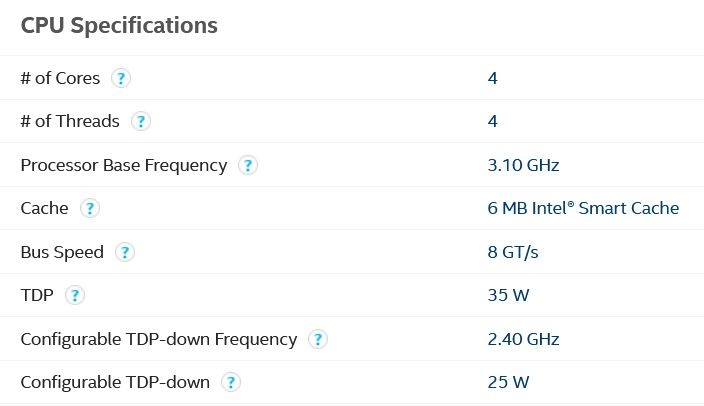Click the Cache row label
This screenshot has width=704, height=406.
(x=44, y=208)
